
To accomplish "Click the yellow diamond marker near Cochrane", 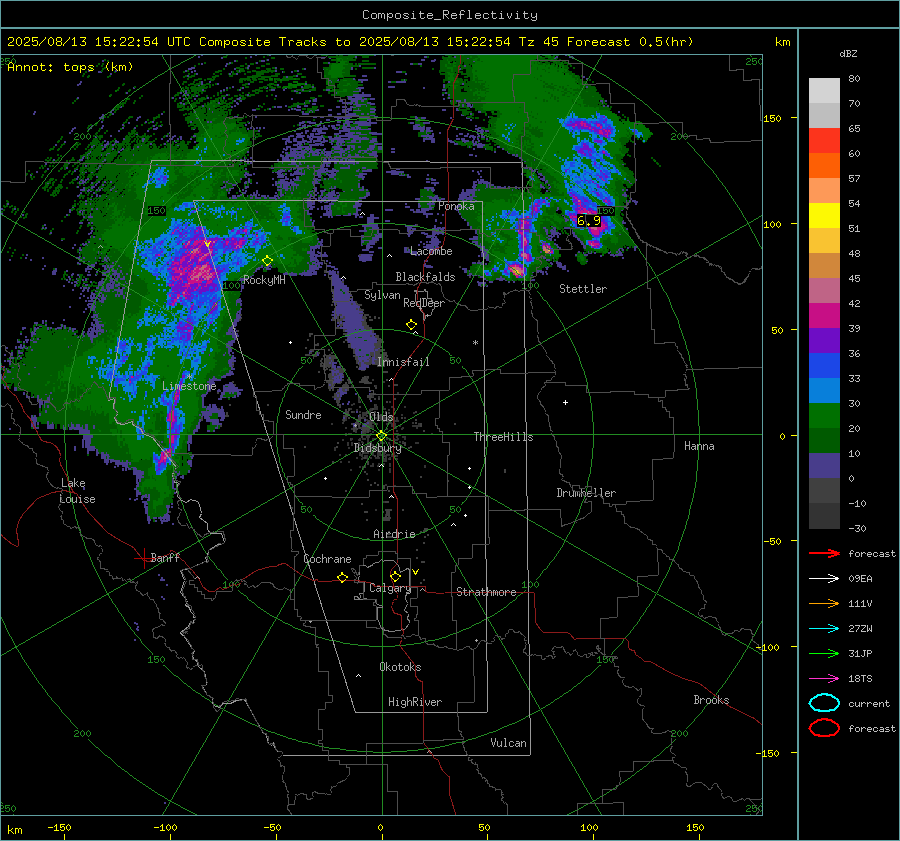I will pyautogui.click(x=342, y=577).
